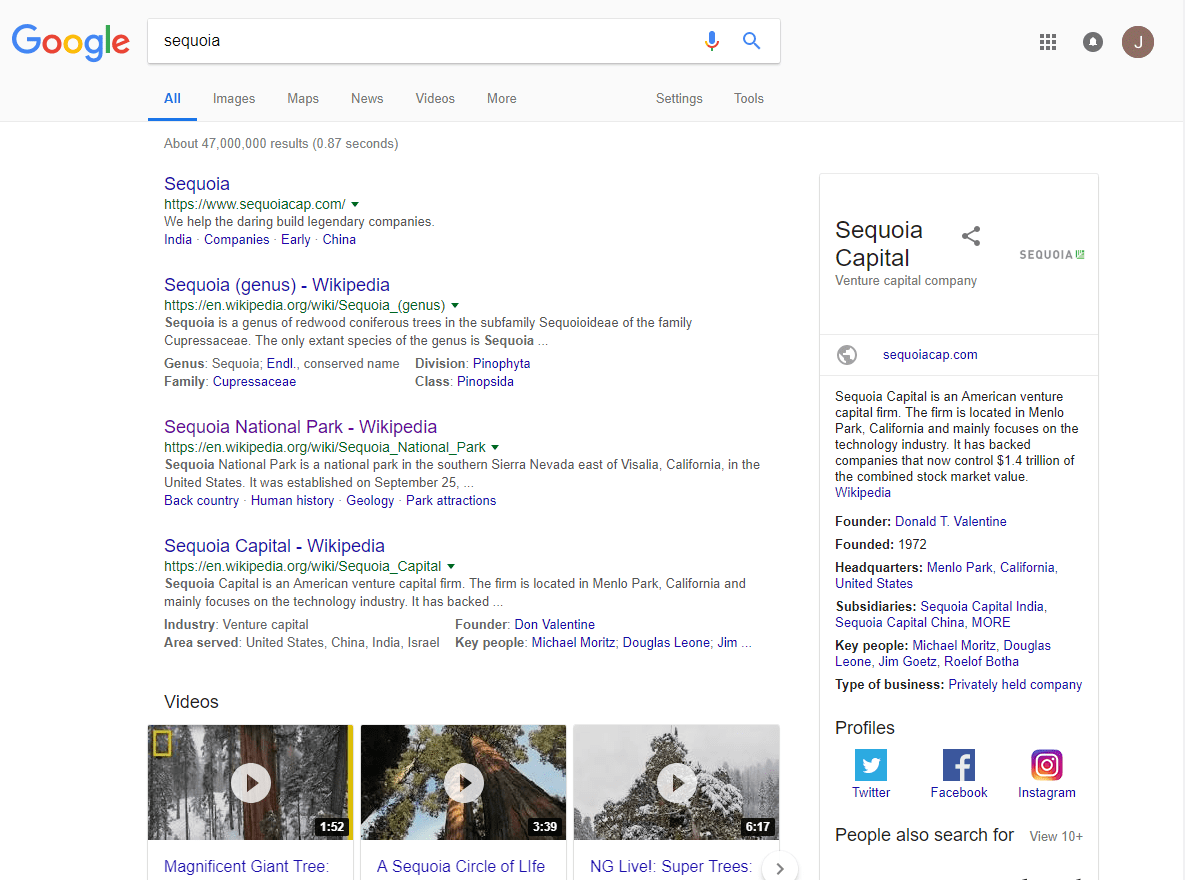Click the globe icon beside sequoiacap.com
The width and height of the screenshot is (1185, 880).
tap(847, 355)
